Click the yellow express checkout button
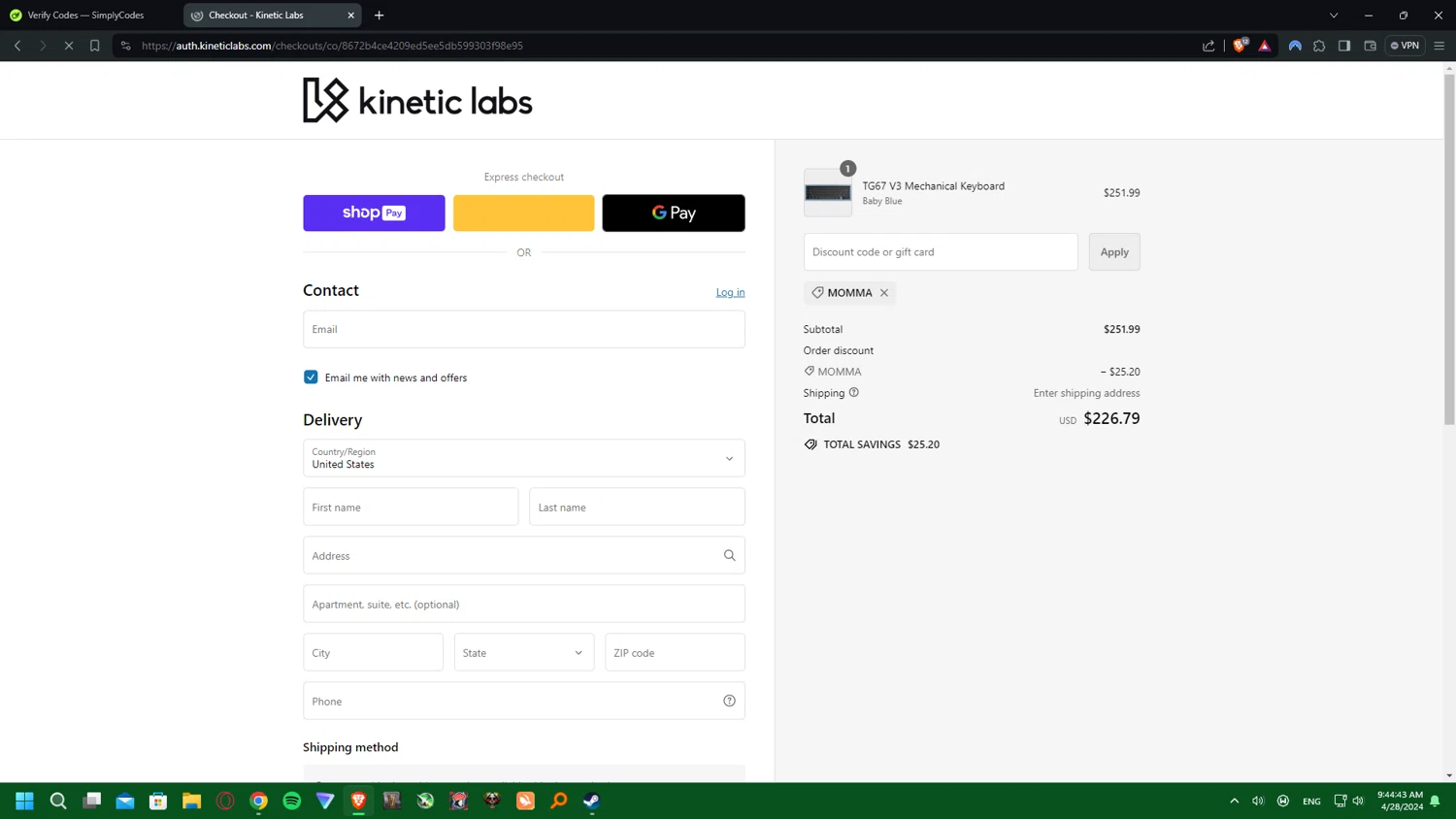1456x819 pixels. click(523, 213)
